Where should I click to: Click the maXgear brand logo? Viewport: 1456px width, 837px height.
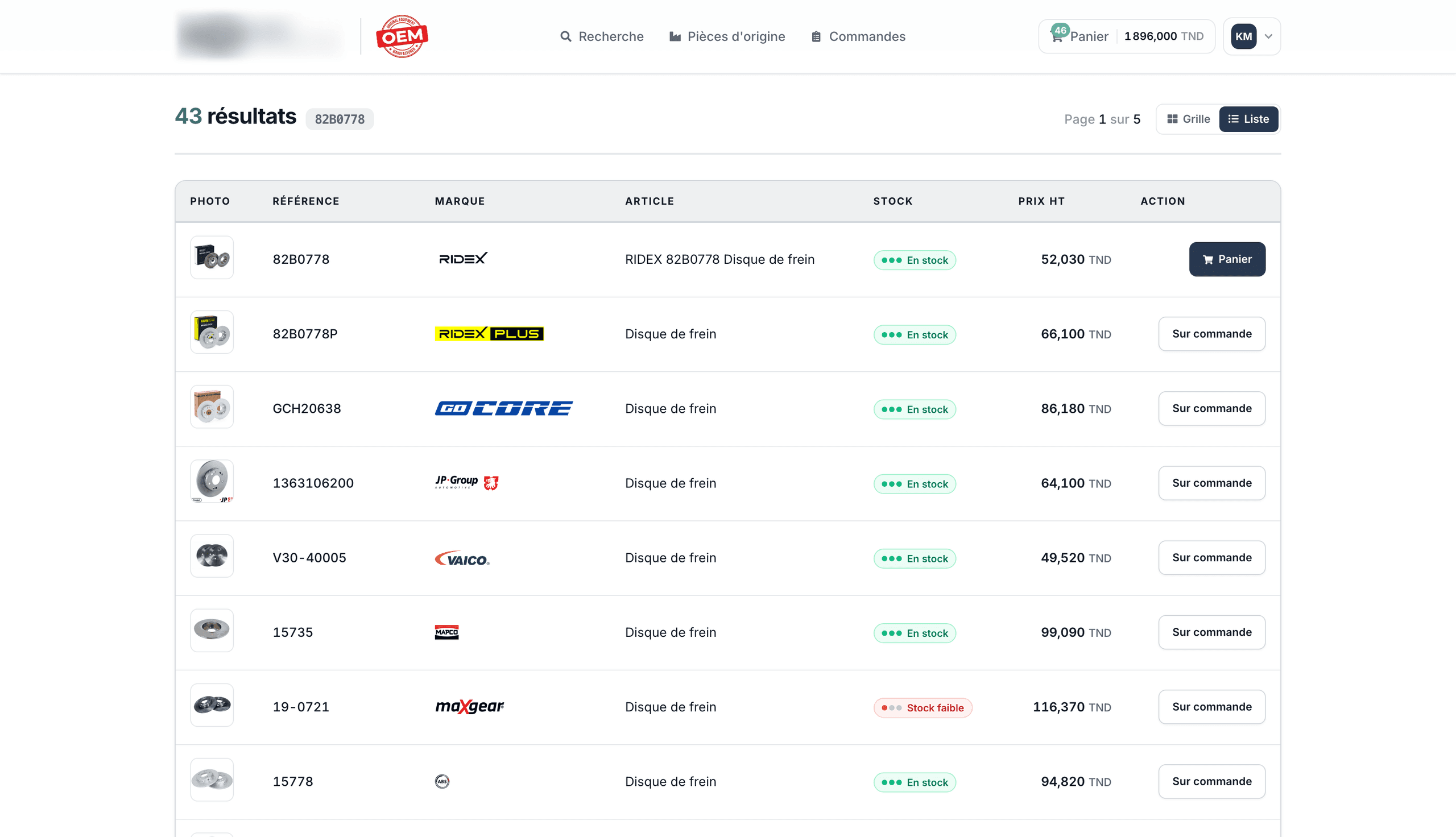coord(469,707)
